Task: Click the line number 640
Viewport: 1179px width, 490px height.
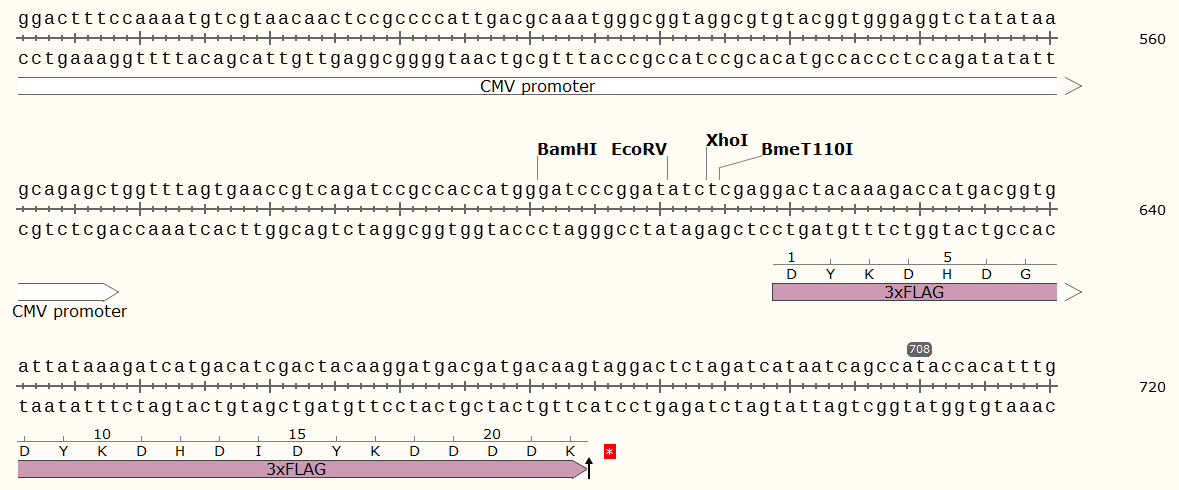Action: (1152, 211)
